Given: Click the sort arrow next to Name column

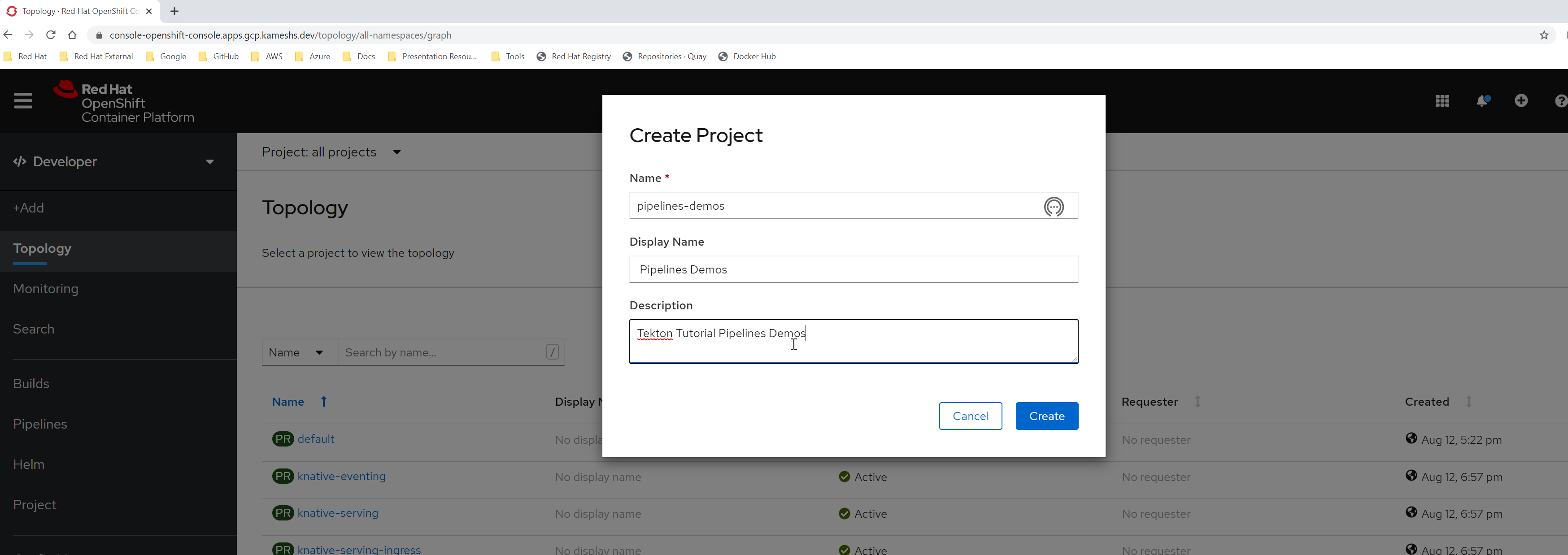Looking at the screenshot, I should pos(324,402).
